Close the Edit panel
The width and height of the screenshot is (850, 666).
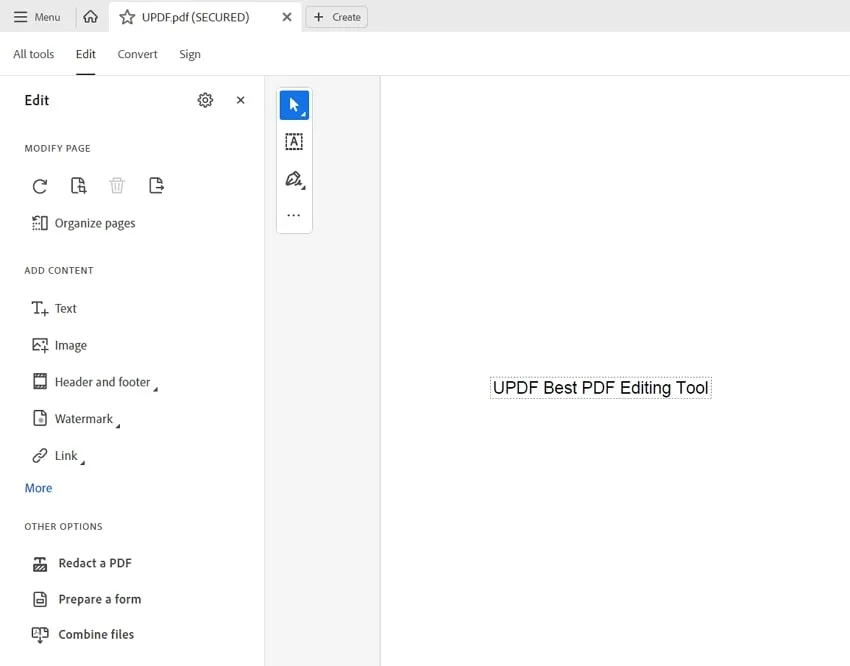pos(241,100)
